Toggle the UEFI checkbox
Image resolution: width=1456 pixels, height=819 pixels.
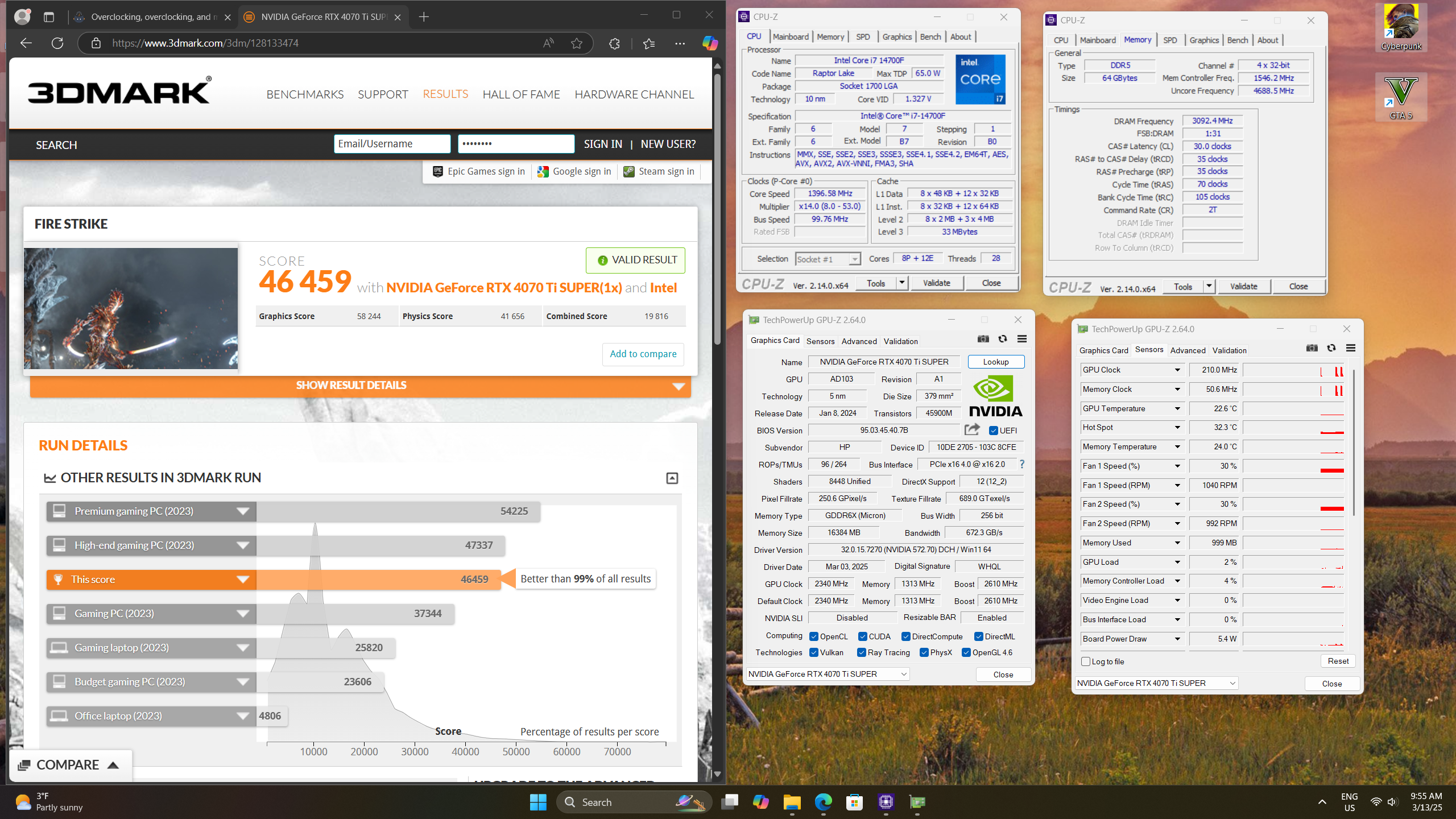click(994, 431)
